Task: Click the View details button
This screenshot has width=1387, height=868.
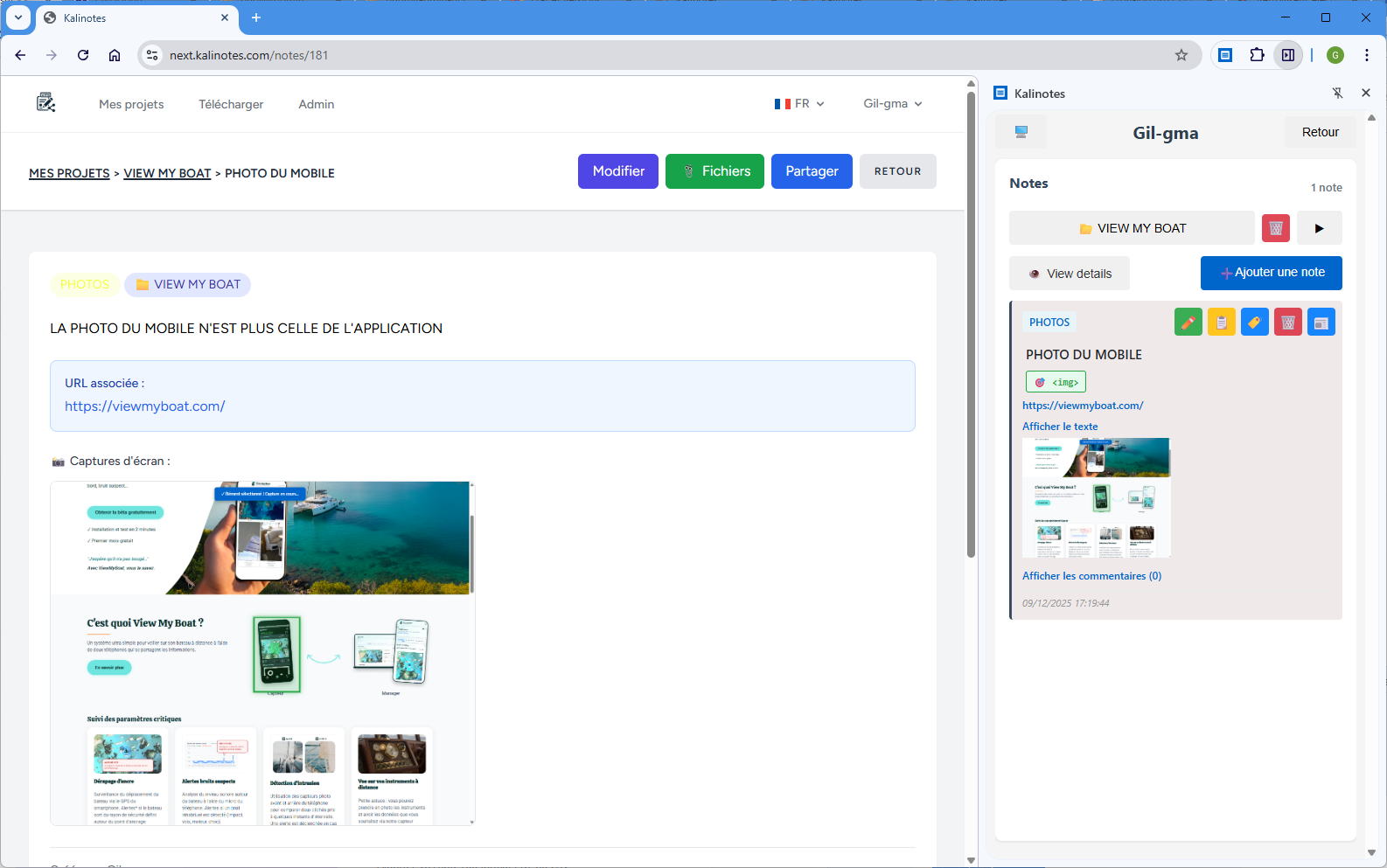Action: (1070, 274)
